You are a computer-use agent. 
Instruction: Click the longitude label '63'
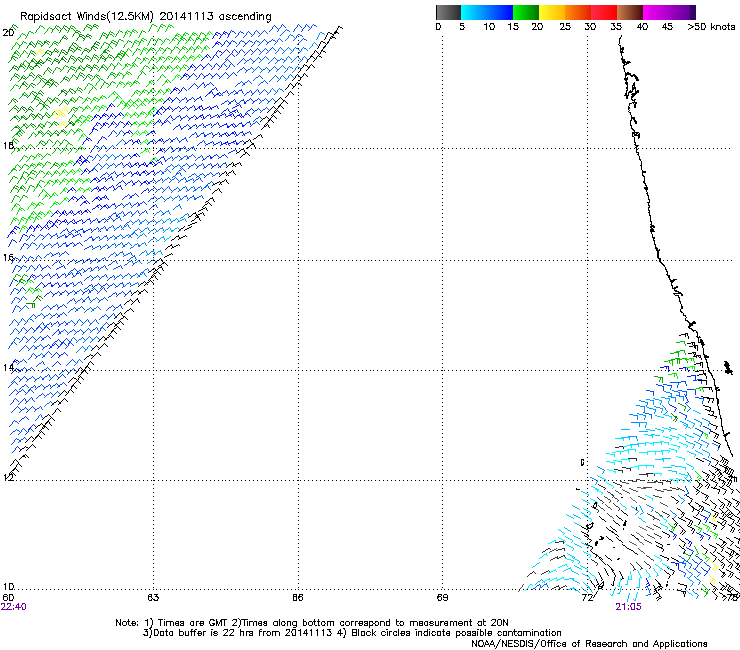(x=153, y=598)
